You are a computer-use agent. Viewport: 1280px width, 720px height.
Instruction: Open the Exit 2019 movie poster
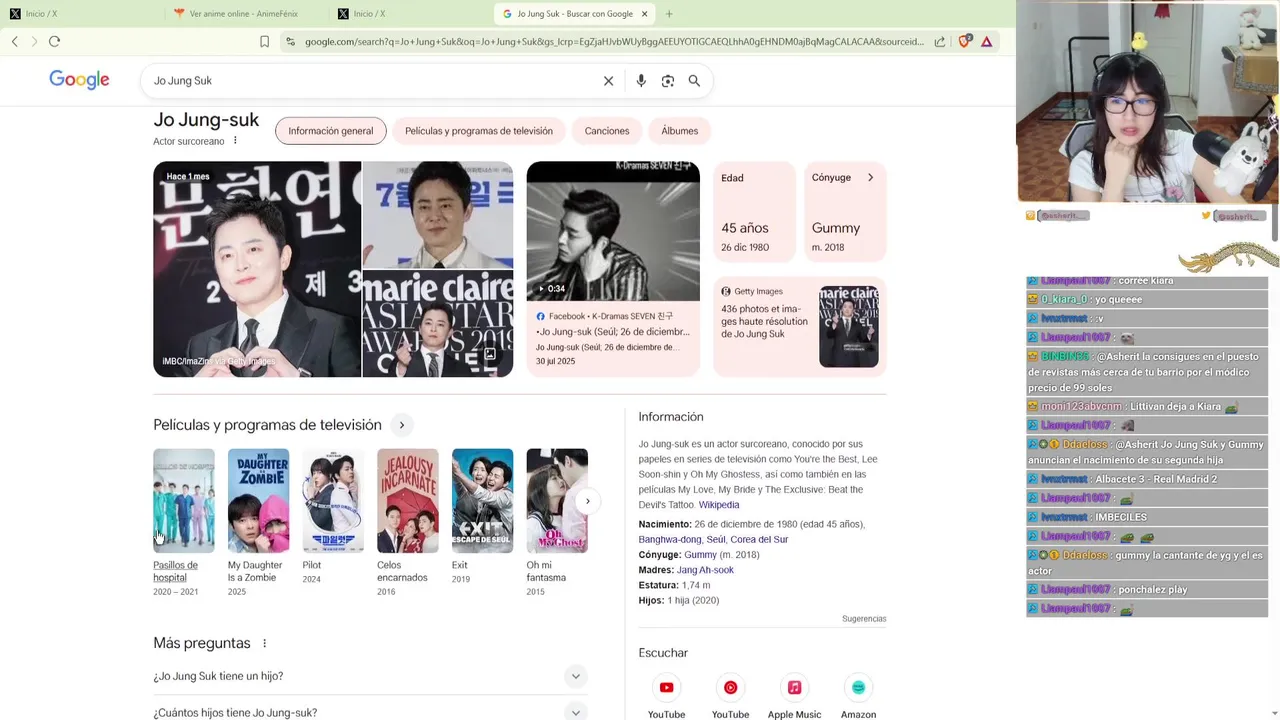tap(482, 501)
